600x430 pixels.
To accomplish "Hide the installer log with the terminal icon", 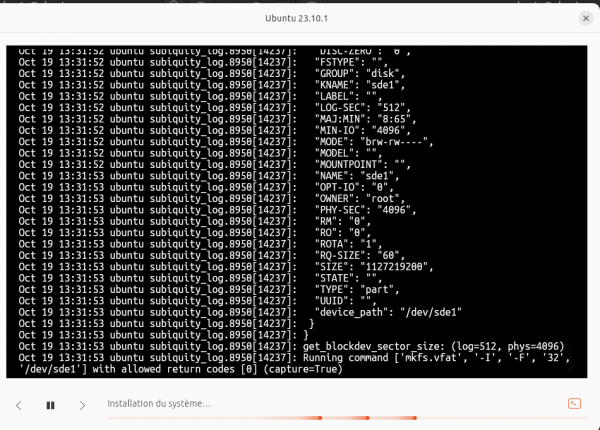I will pyautogui.click(x=574, y=404).
